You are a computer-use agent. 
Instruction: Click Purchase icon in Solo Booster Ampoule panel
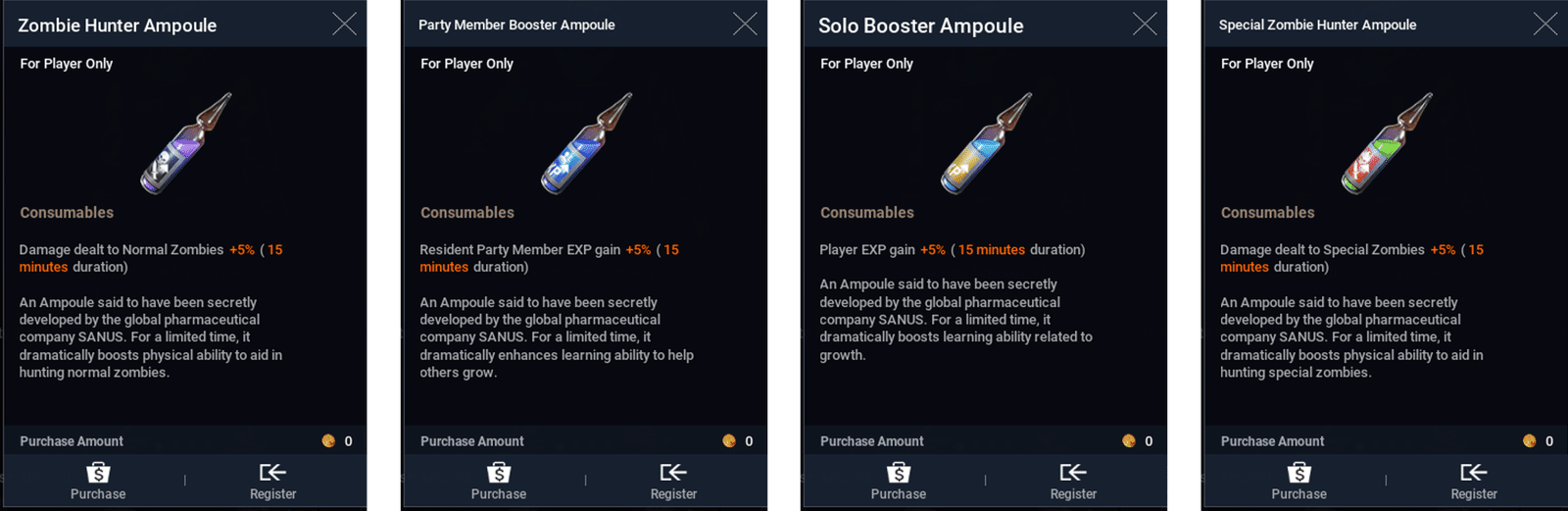(x=899, y=473)
